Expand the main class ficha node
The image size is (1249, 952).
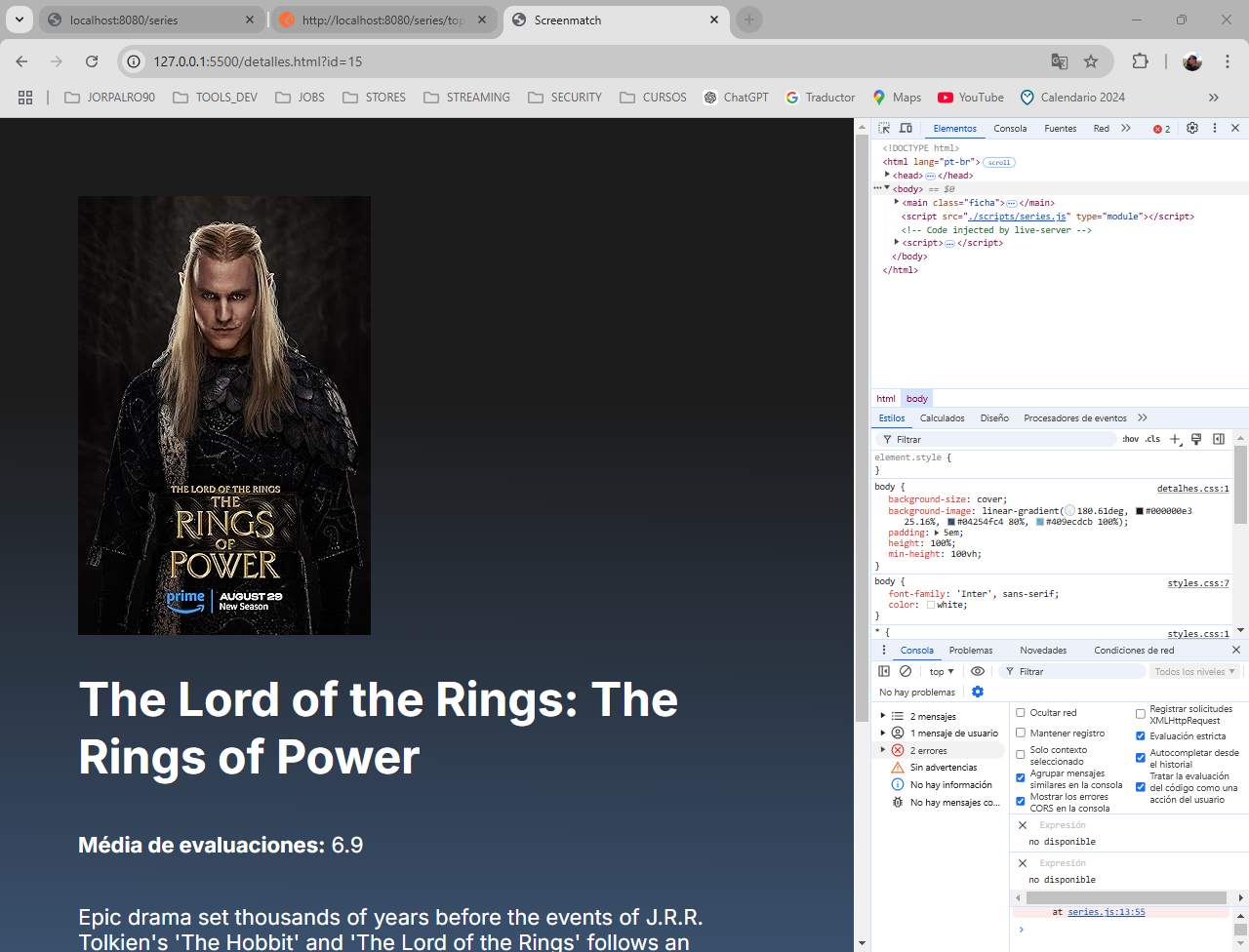(x=897, y=202)
